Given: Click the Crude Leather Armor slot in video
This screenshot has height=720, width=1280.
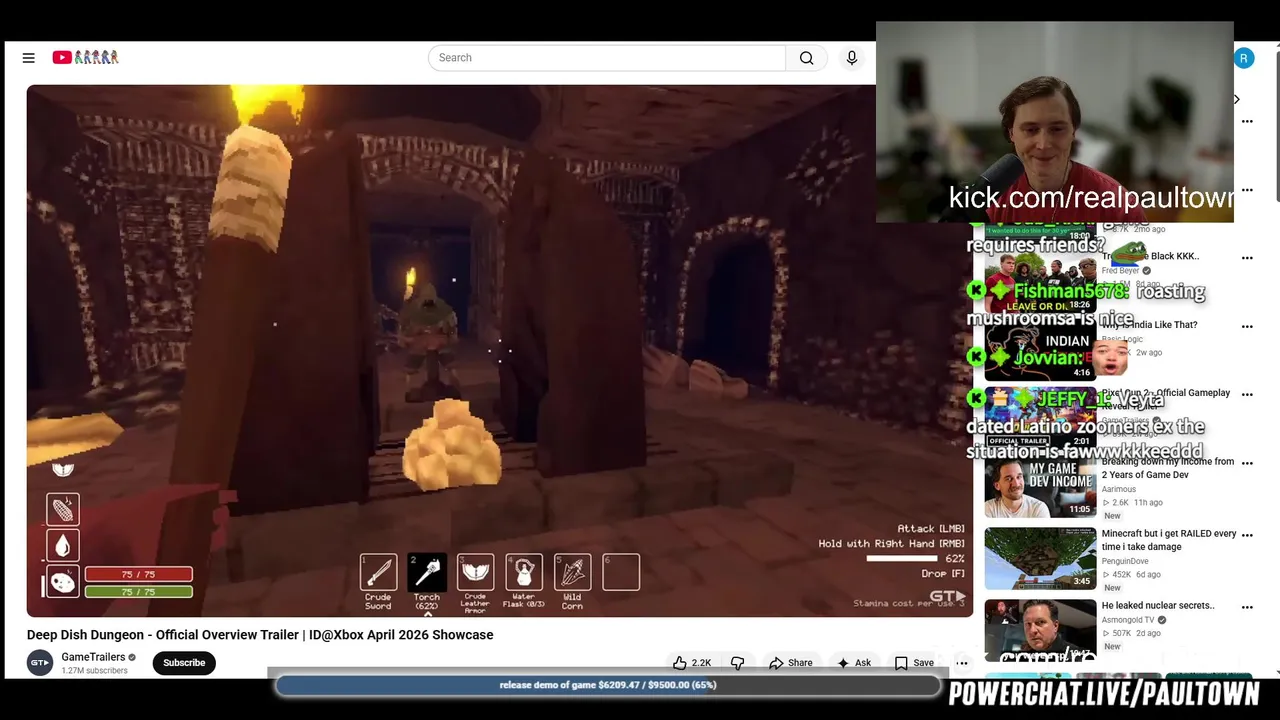Looking at the screenshot, I should (475, 572).
